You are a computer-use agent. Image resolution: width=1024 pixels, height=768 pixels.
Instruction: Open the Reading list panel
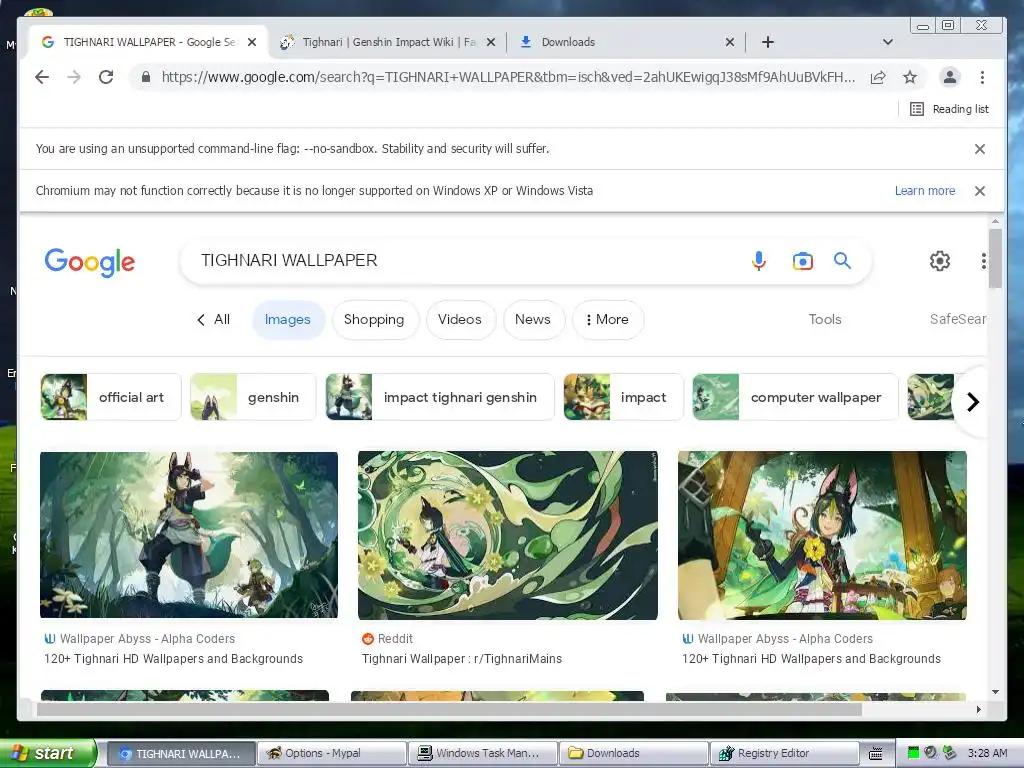pos(950,109)
